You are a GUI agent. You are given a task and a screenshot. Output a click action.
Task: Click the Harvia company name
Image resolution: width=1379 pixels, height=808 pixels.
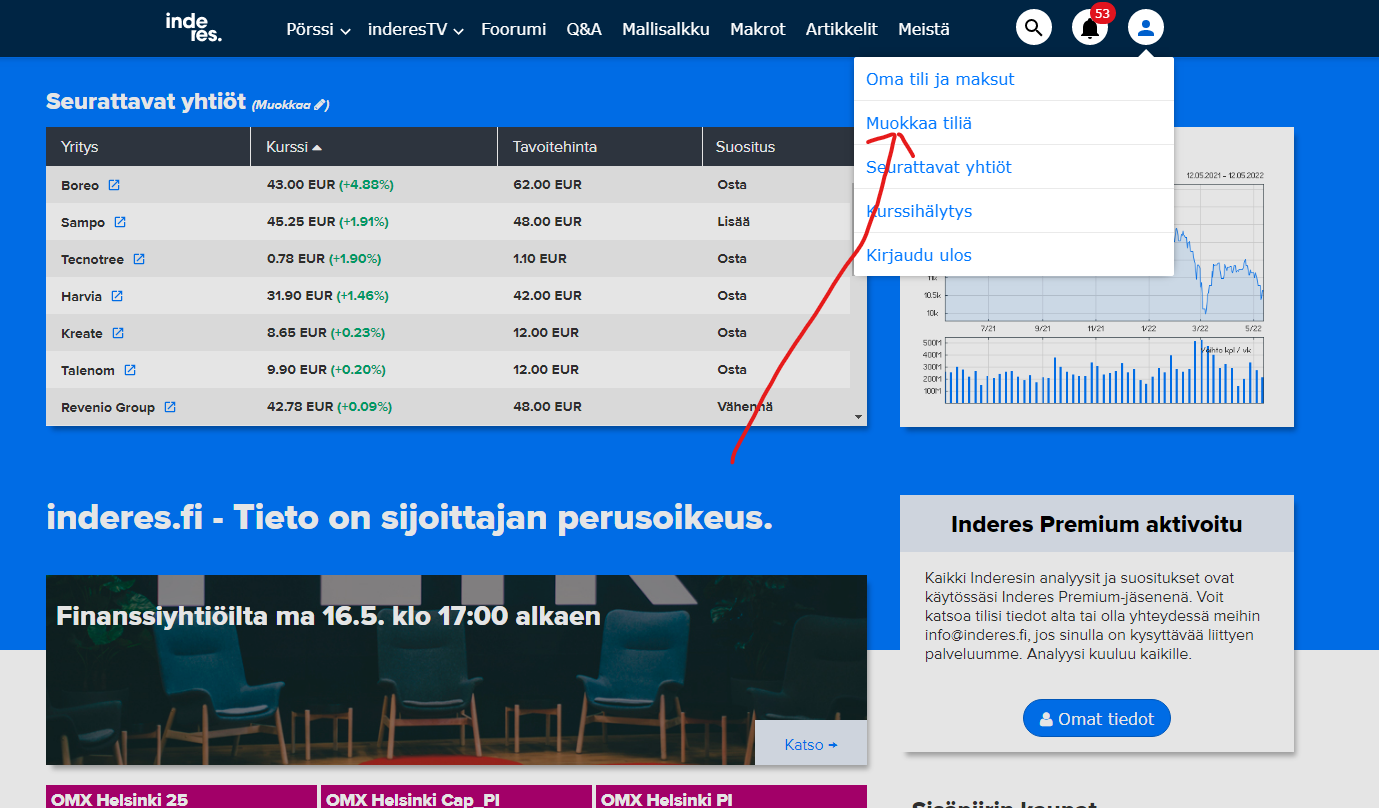pyautogui.click(x=82, y=296)
